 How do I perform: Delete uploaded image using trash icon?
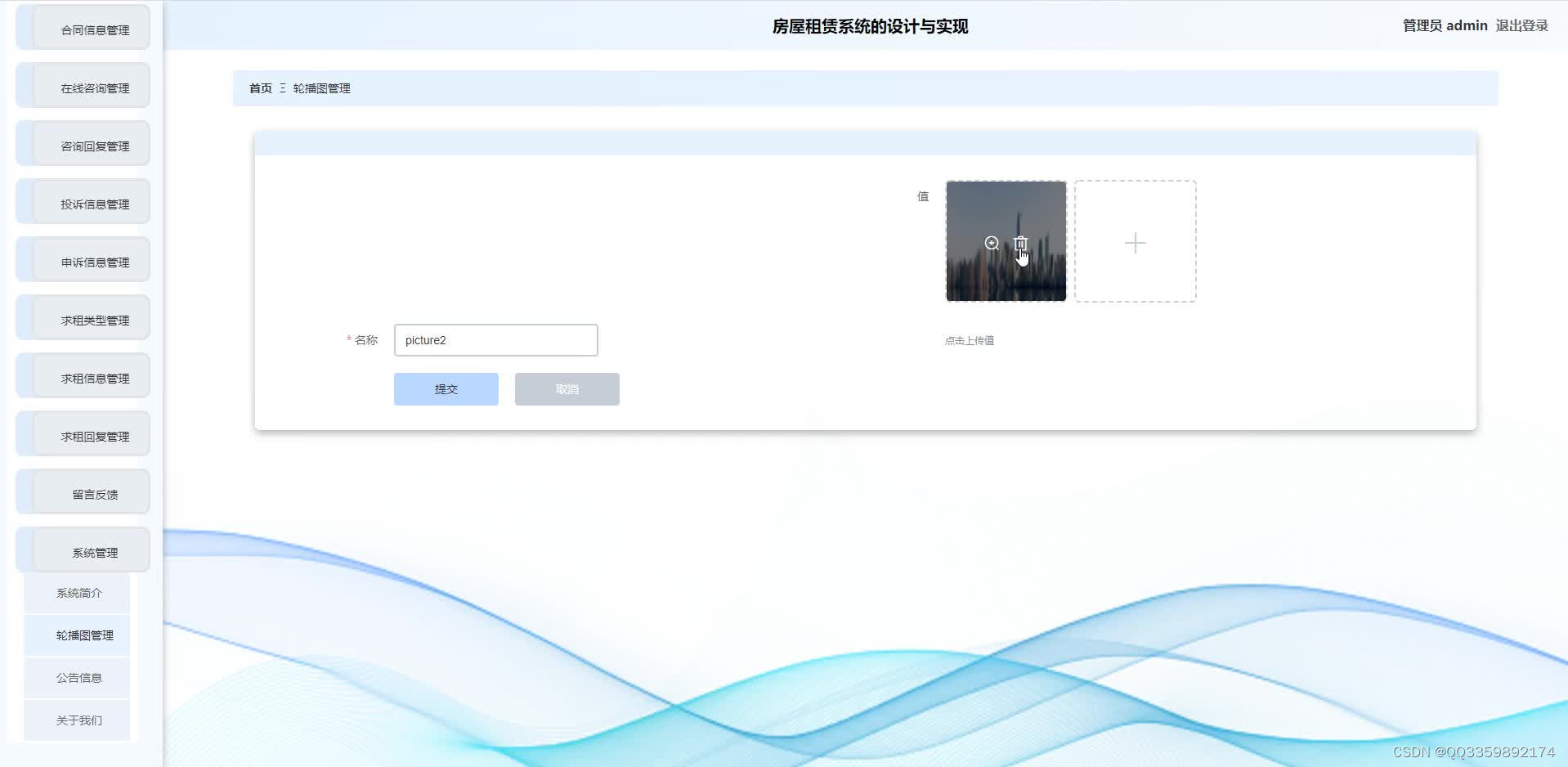[1020, 243]
